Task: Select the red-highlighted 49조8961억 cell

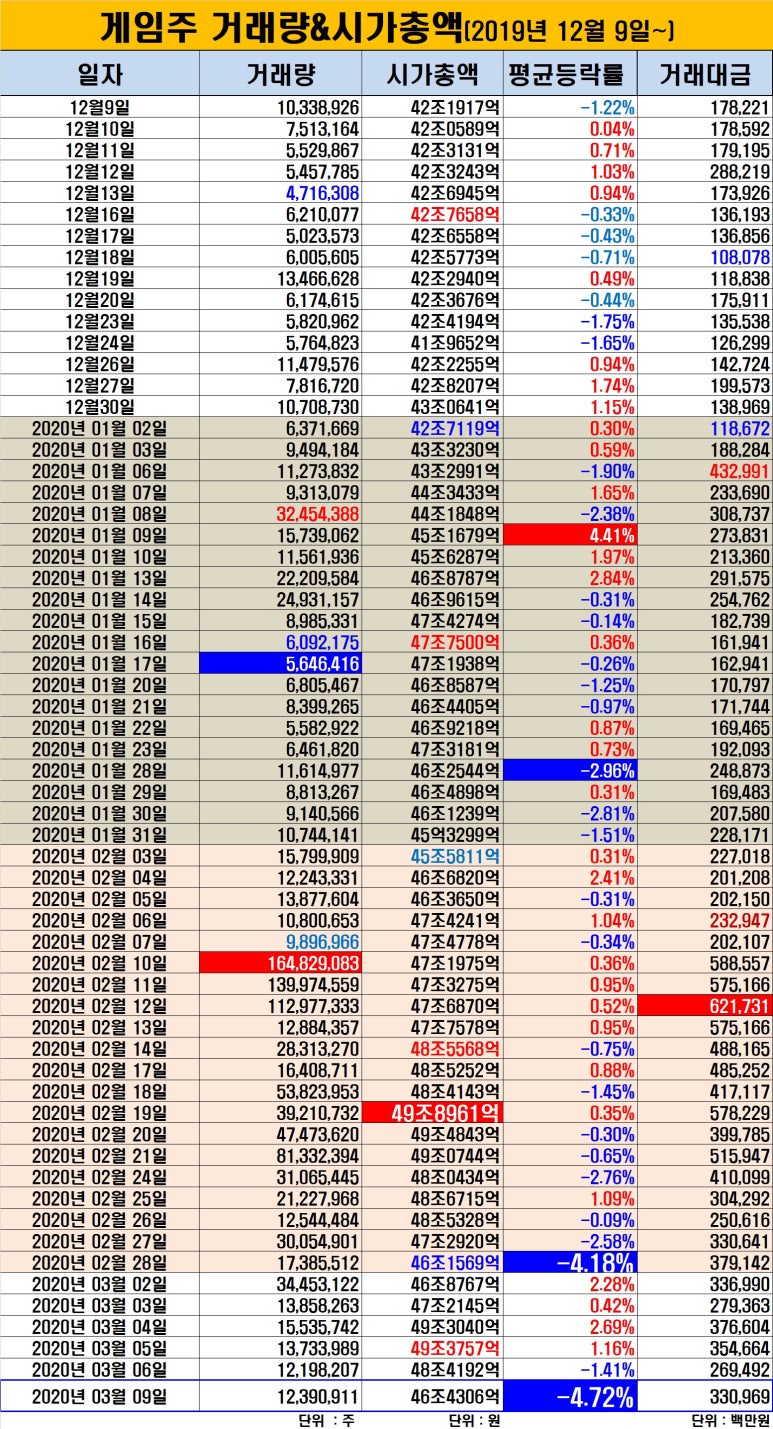Action: [x=432, y=1112]
